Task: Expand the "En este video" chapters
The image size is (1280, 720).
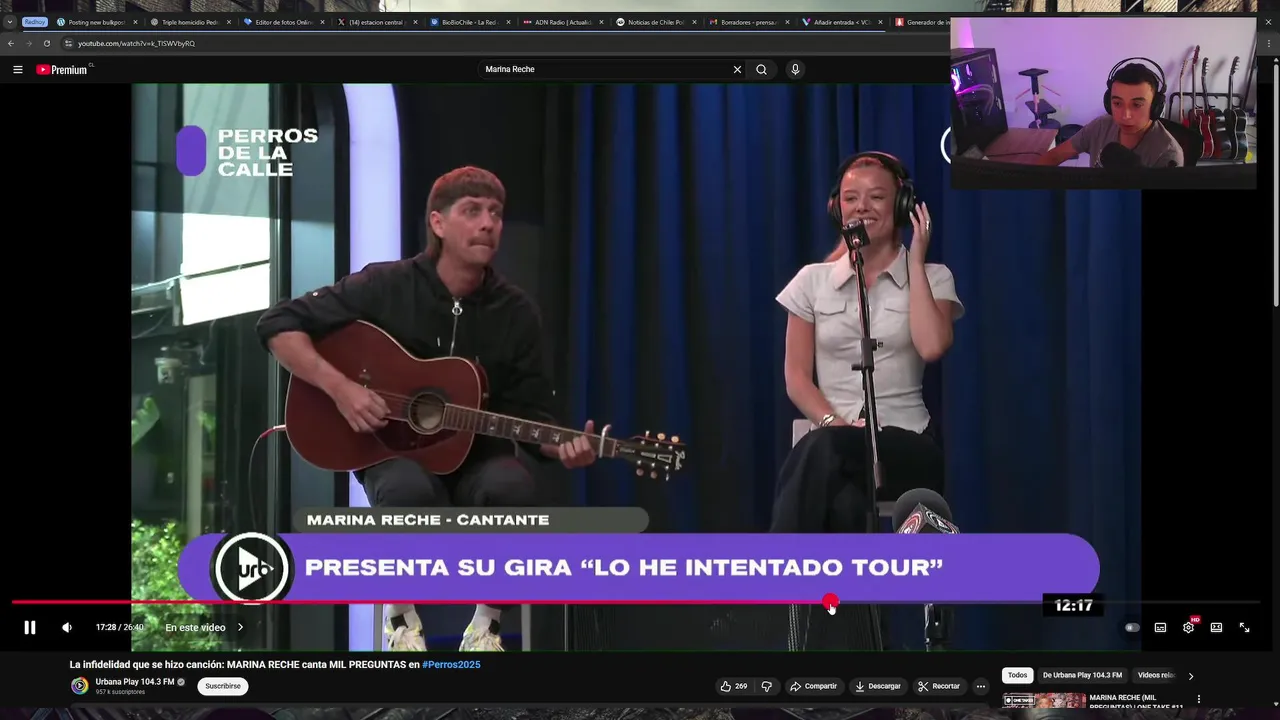Action: coord(204,627)
